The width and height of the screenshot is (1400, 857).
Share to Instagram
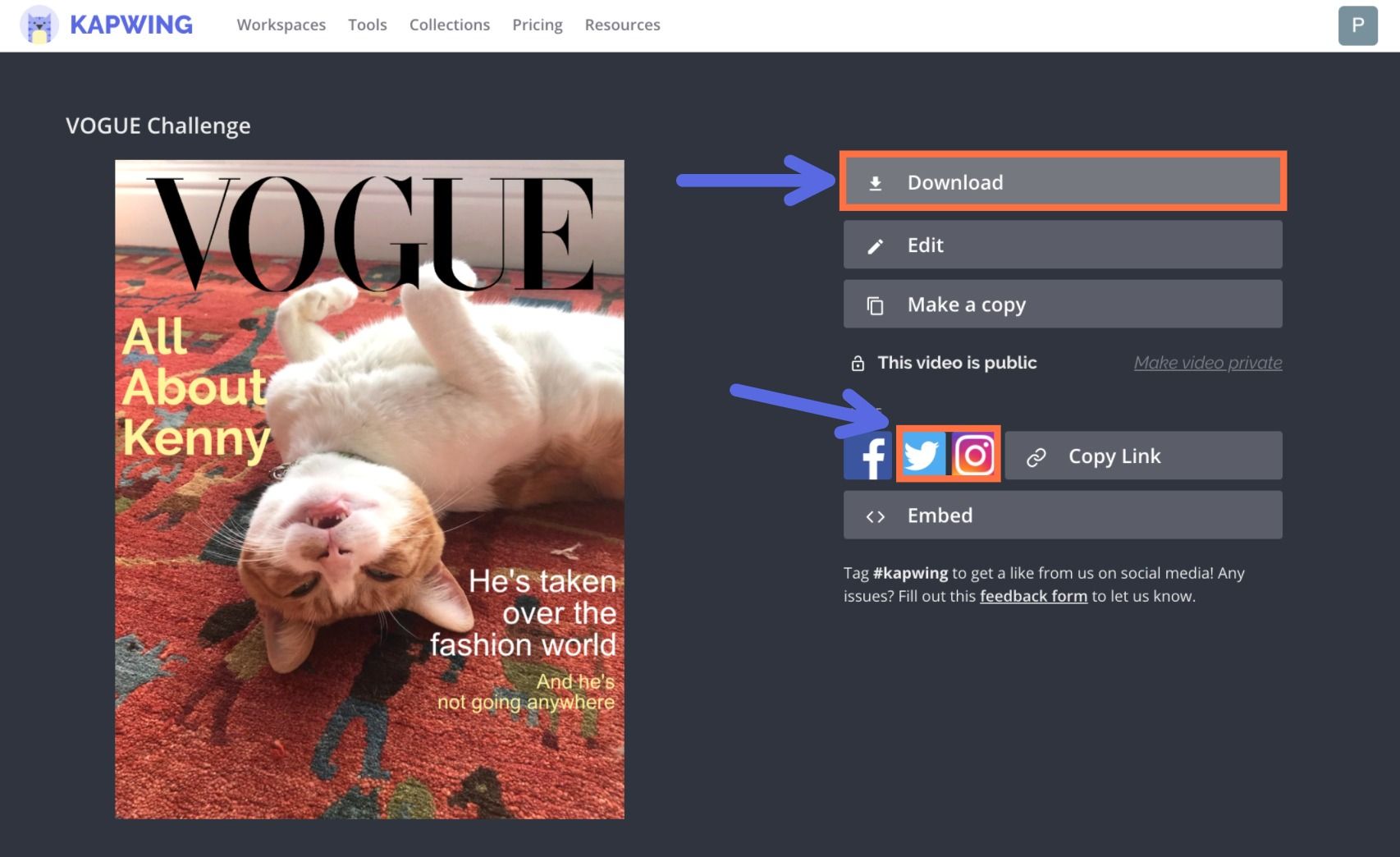coord(974,456)
